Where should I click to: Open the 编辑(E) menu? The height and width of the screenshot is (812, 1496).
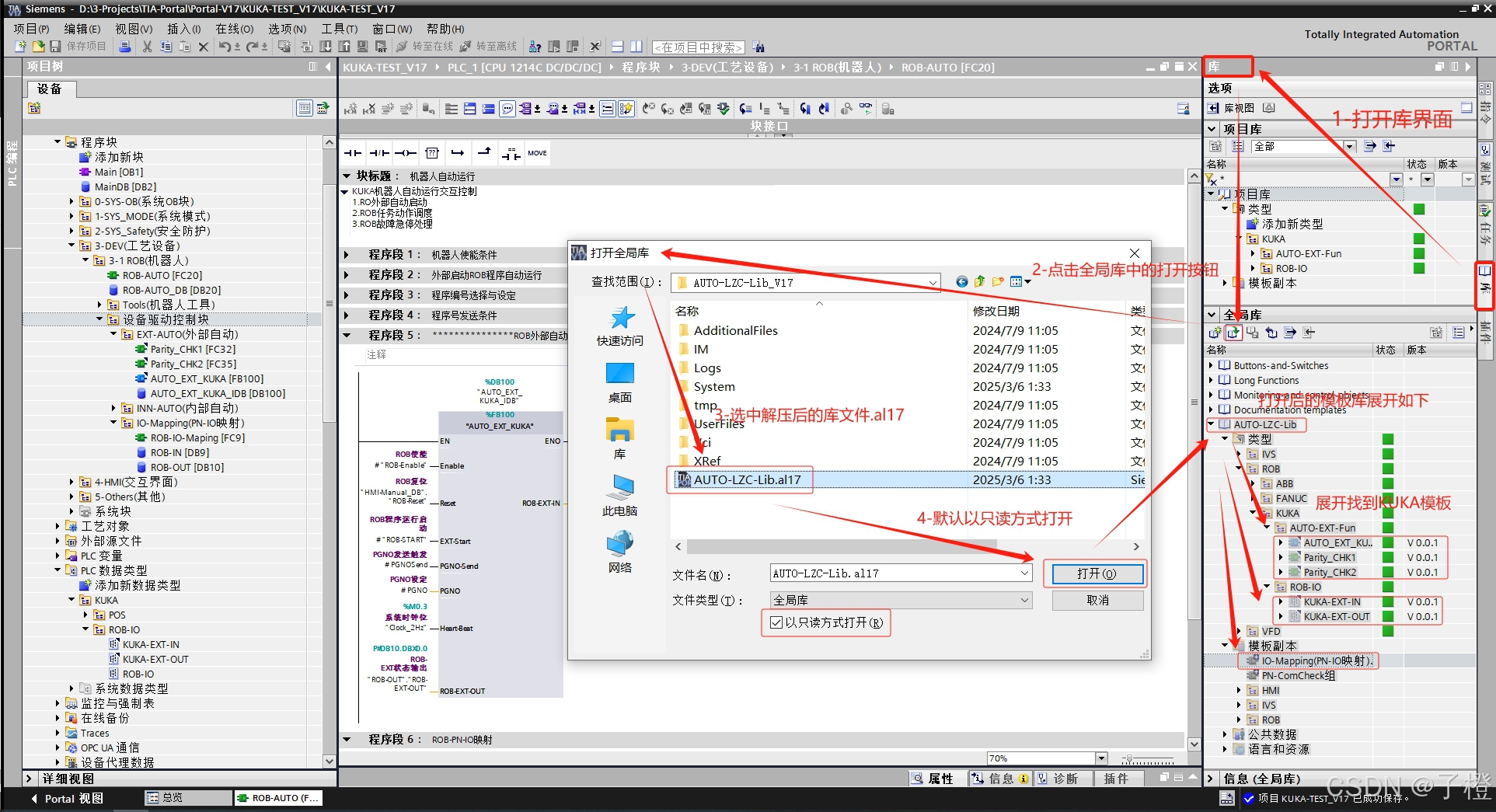tap(82, 29)
